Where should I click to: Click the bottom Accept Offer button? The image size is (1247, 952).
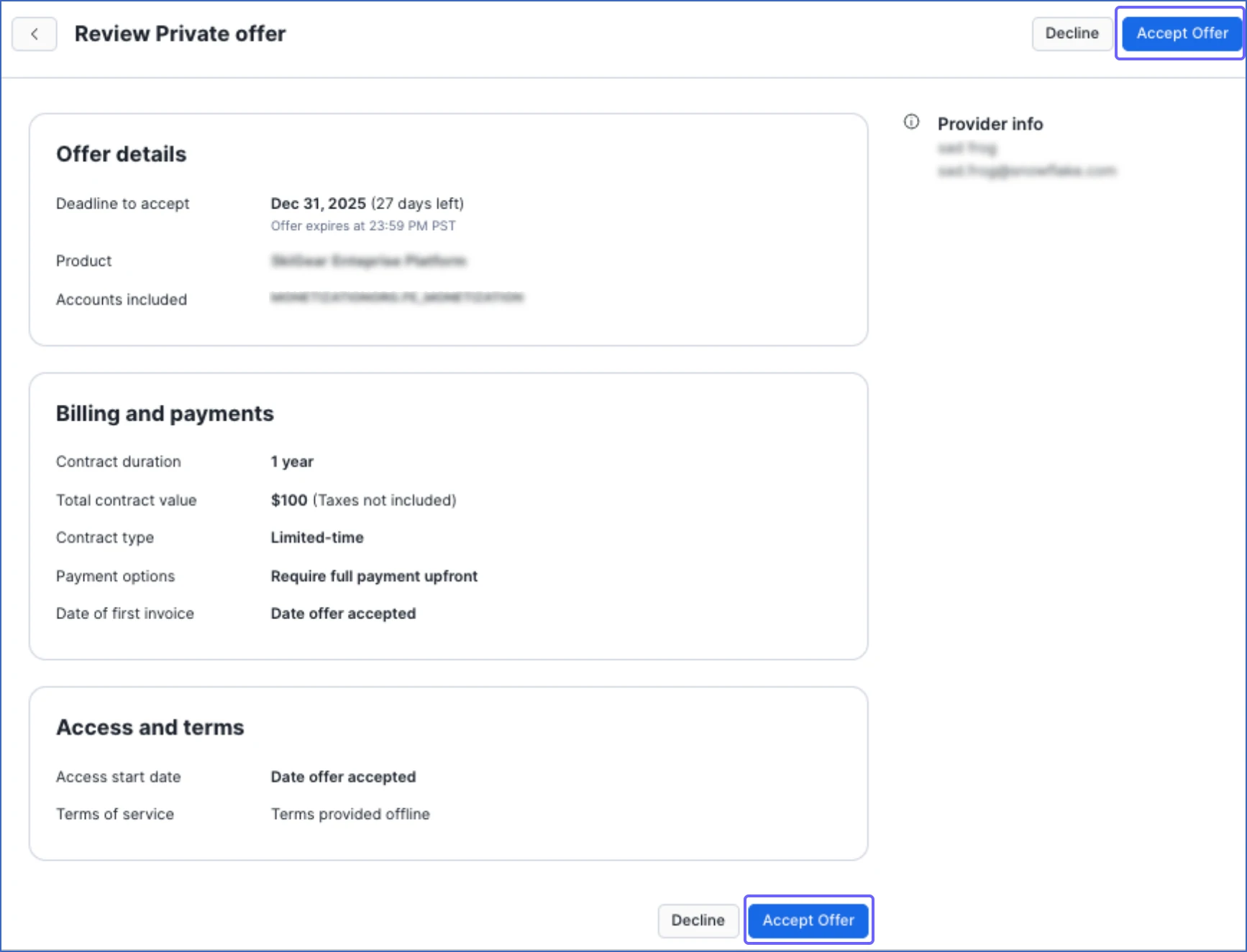808,920
